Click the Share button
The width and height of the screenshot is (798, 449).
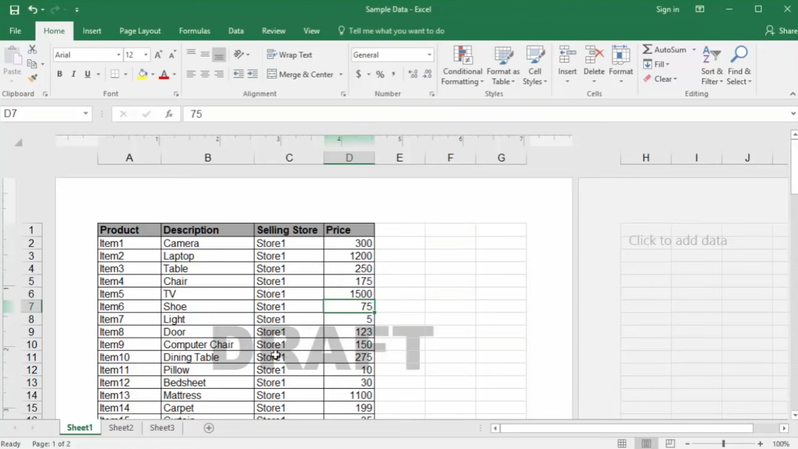(x=782, y=31)
